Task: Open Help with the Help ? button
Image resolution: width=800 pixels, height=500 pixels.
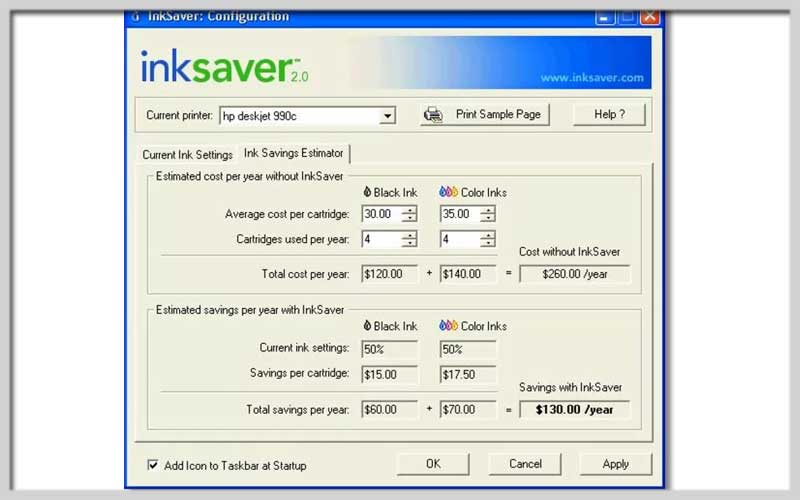Action: click(x=609, y=114)
